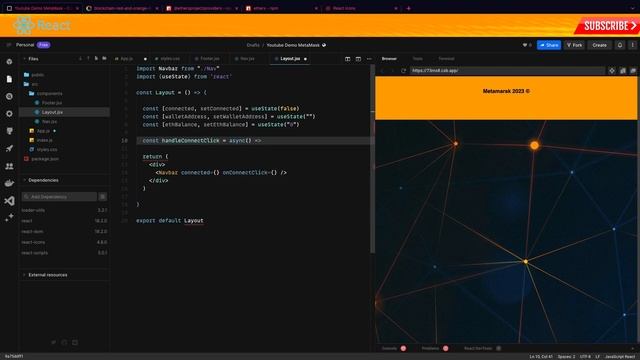Screen dimensions: 640x360
Task: Collapse the Files section
Action: pyautogui.click(x=24, y=59)
